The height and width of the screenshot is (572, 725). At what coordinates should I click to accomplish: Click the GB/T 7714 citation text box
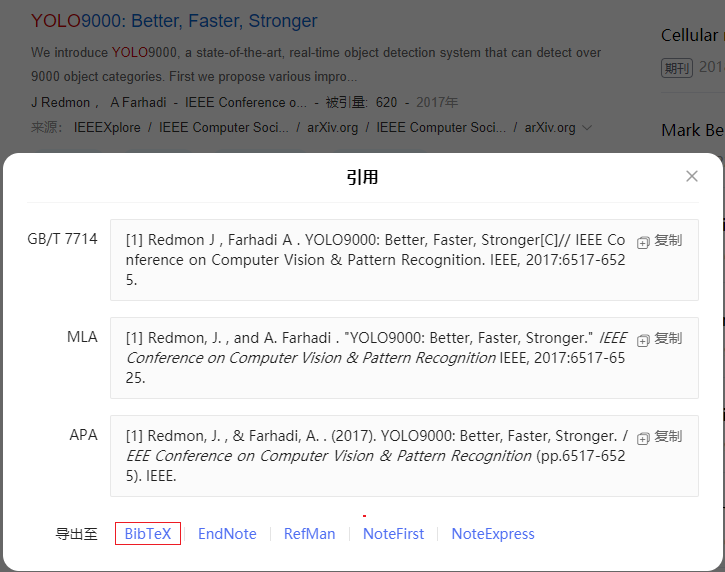[404, 260]
